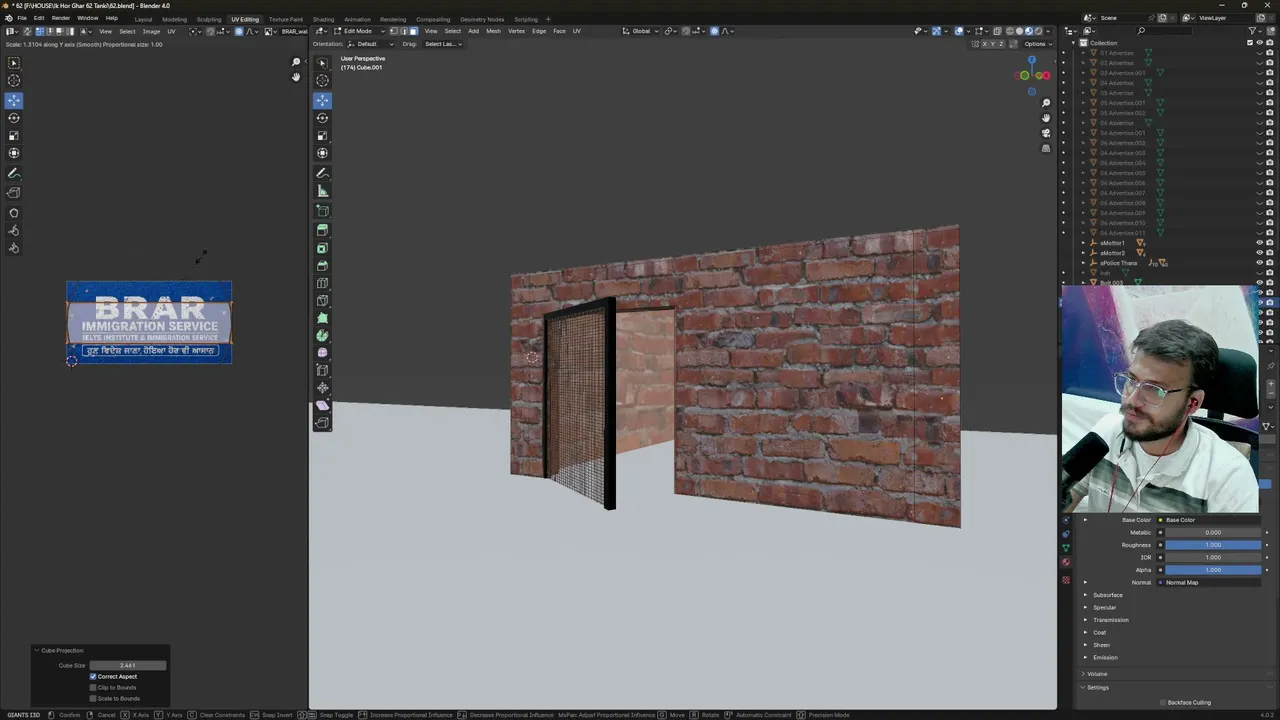Select the Grab tool in the UV editor
1280x720 pixels.
(14, 213)
